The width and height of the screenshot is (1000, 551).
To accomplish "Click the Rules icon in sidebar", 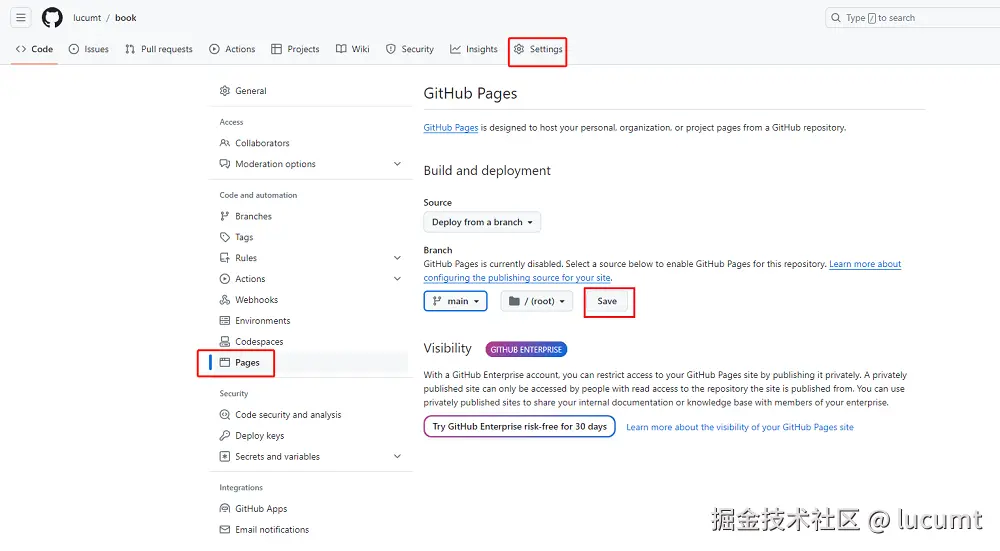I will click(224, 258).
